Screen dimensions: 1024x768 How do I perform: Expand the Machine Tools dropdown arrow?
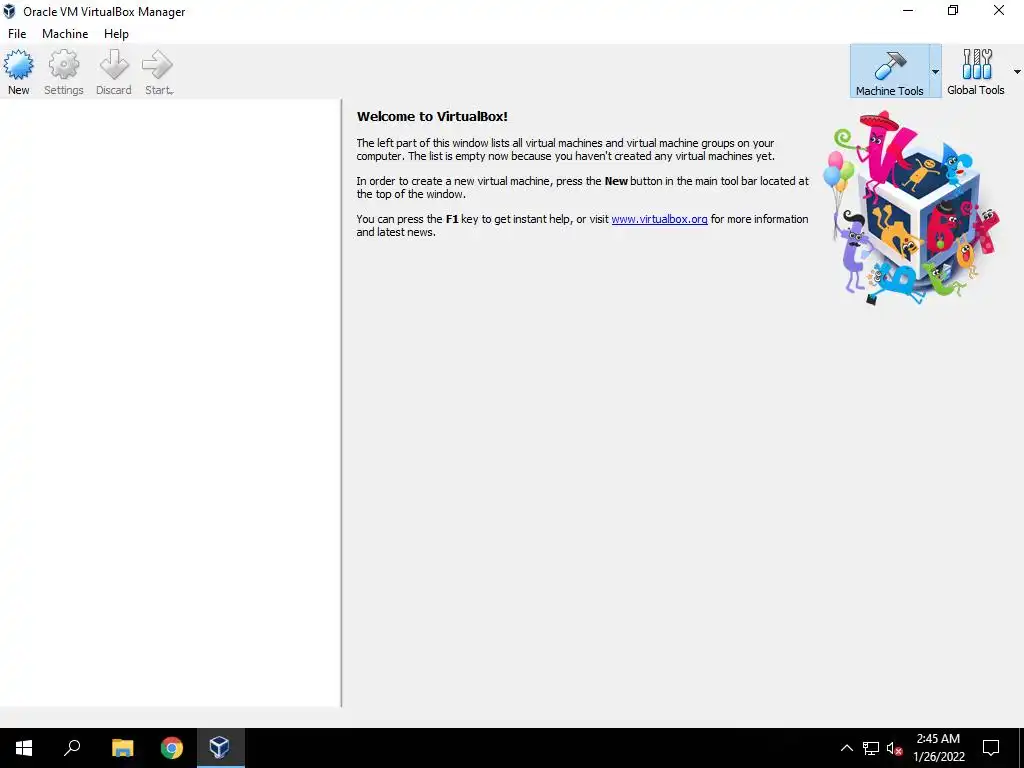click(935, 72)
